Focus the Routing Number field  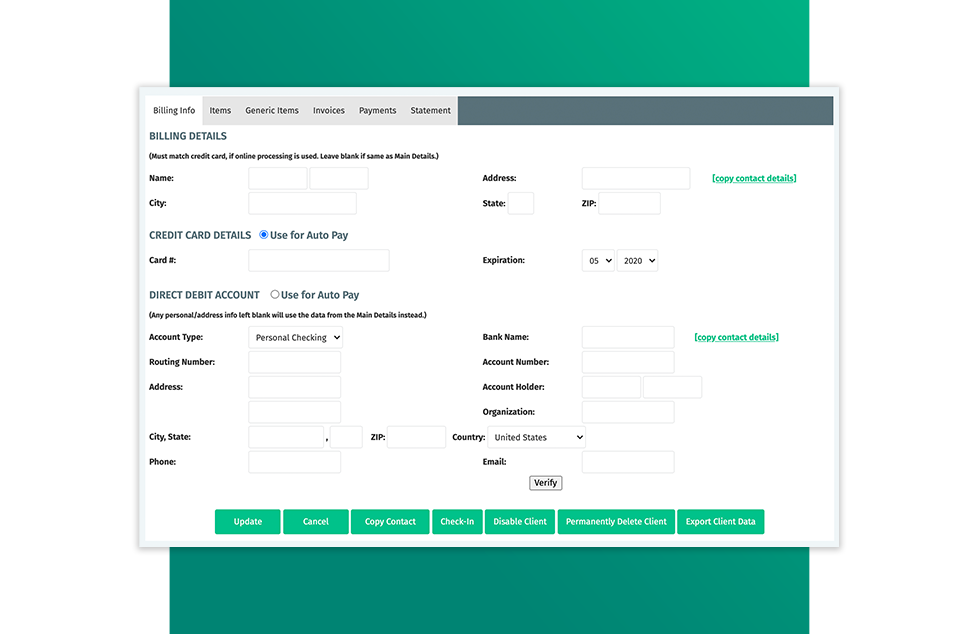pos(294,362)
